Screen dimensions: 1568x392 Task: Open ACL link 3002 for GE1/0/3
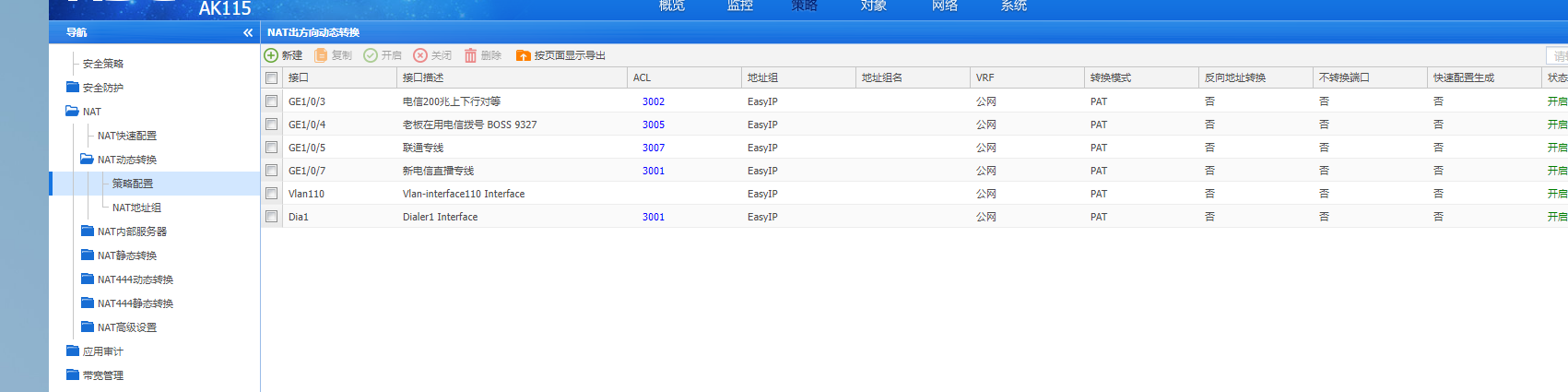coord(653,101)
